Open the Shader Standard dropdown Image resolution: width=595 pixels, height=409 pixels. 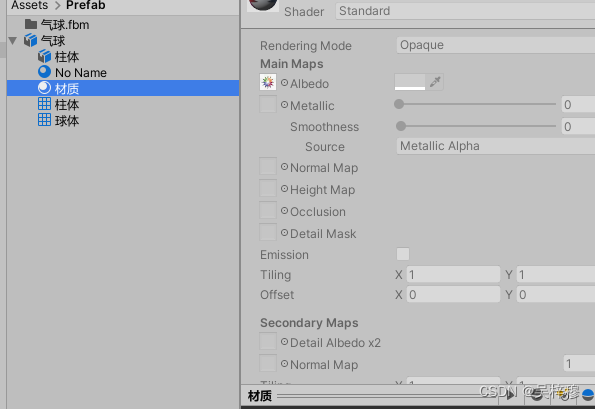[465, 11]
